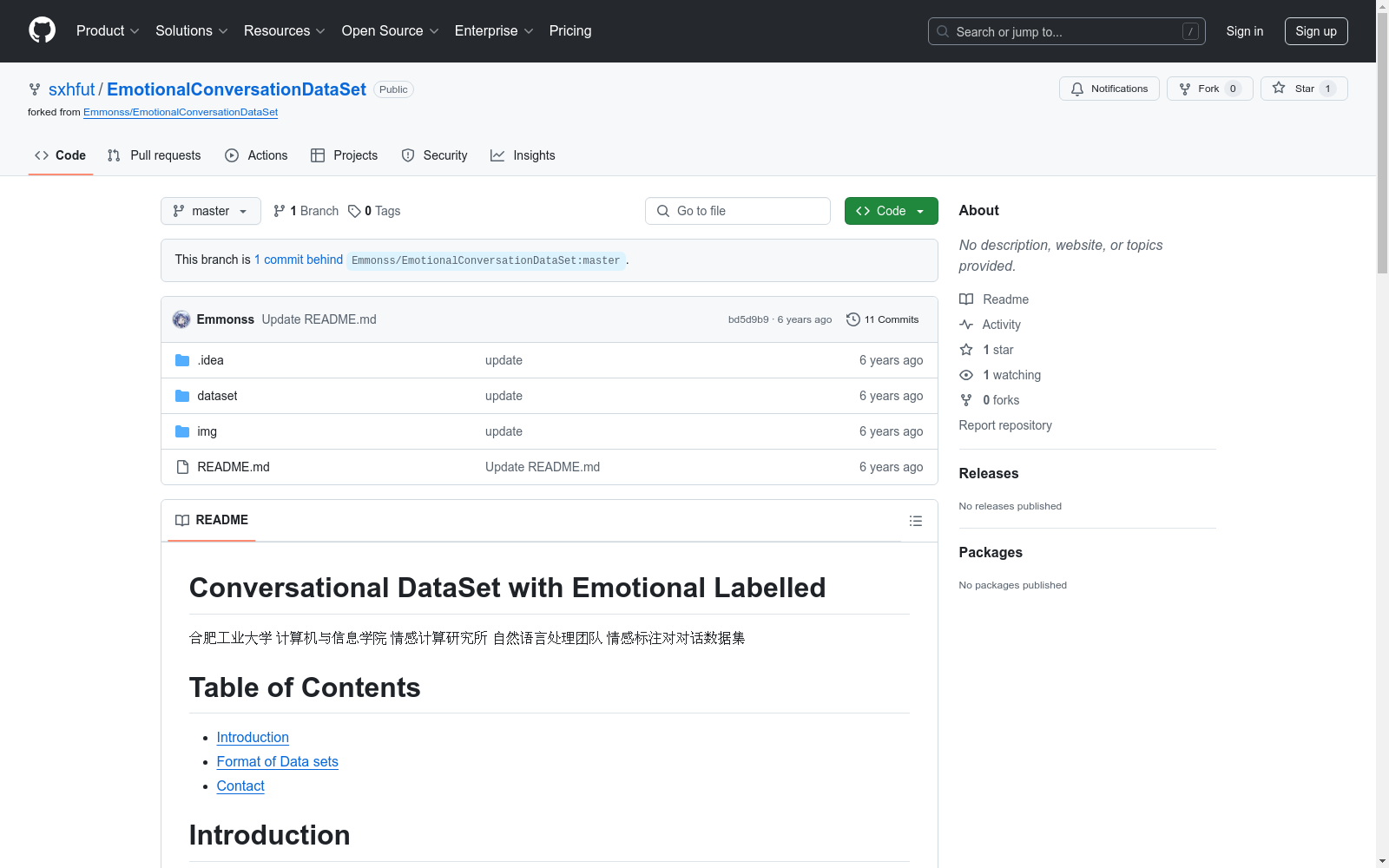Open the Resources dropdown
Screen dimensions: 1389x868
[x=285, y=30]
